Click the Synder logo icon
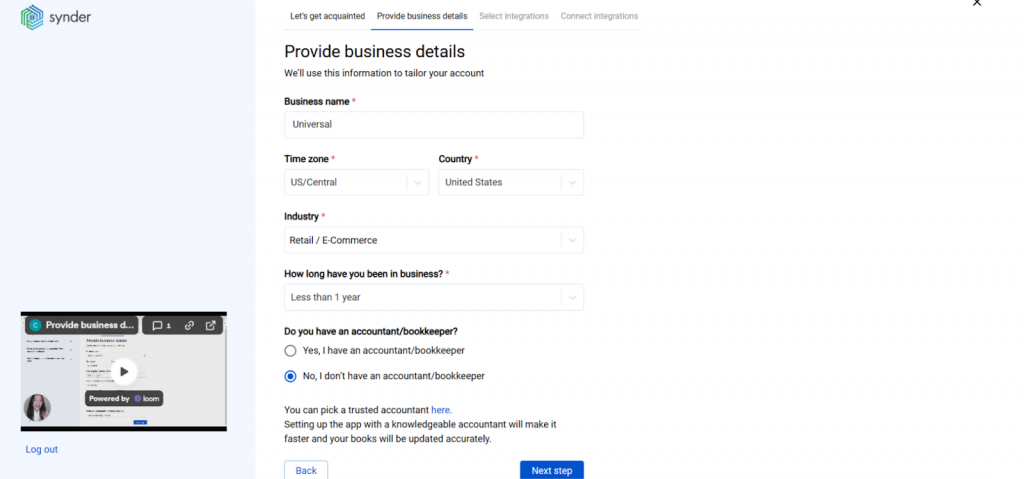Screen dimensions: 1024x479 click(32, 17)
